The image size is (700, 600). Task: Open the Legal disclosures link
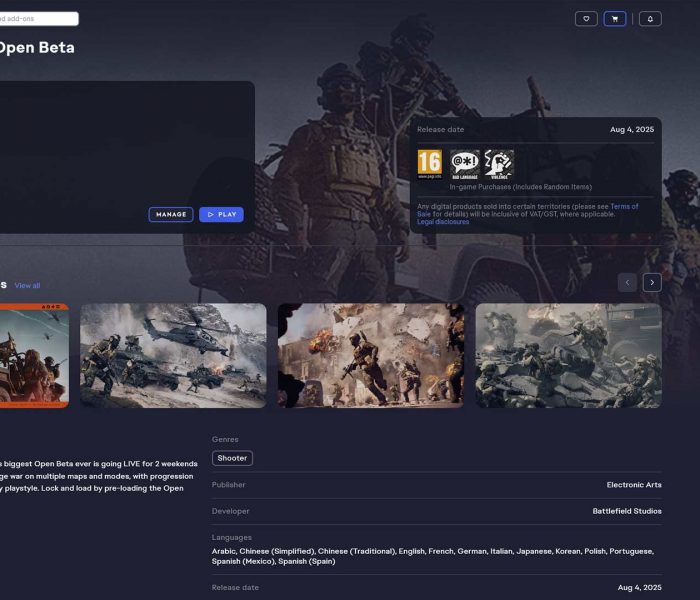click(x=443, y=222)
